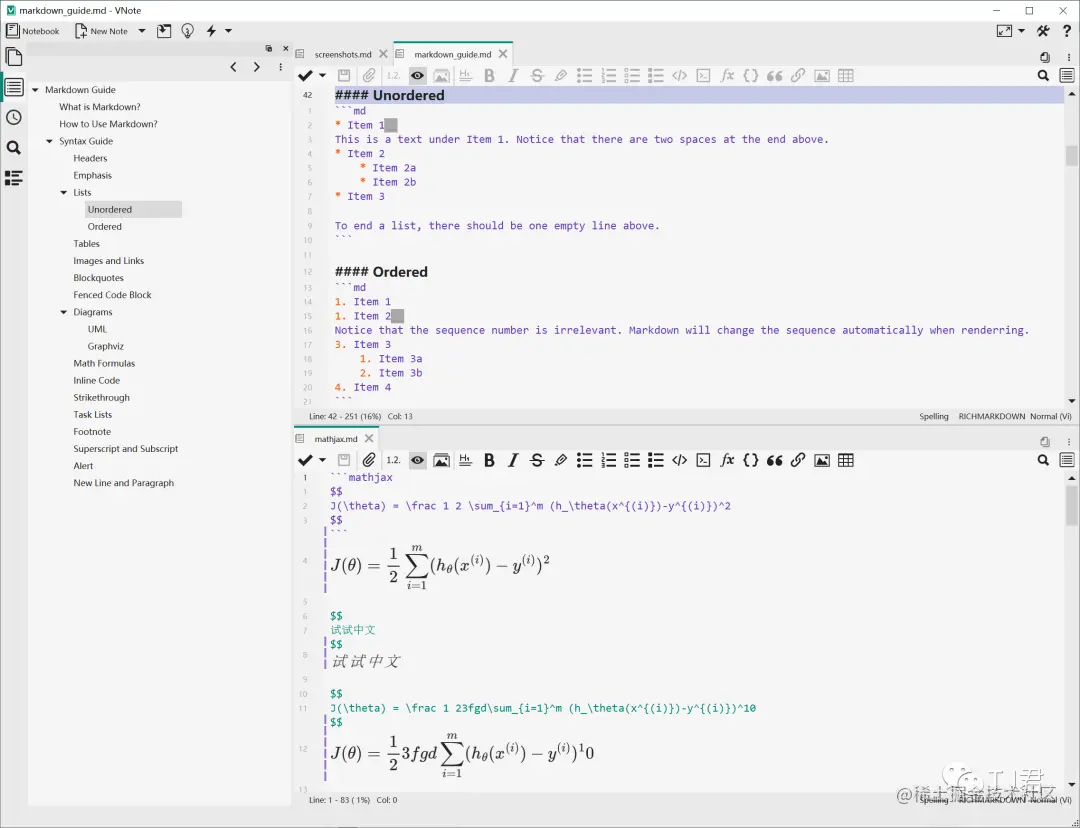
Task: Open the help question mark icon
Action: 1066,31
